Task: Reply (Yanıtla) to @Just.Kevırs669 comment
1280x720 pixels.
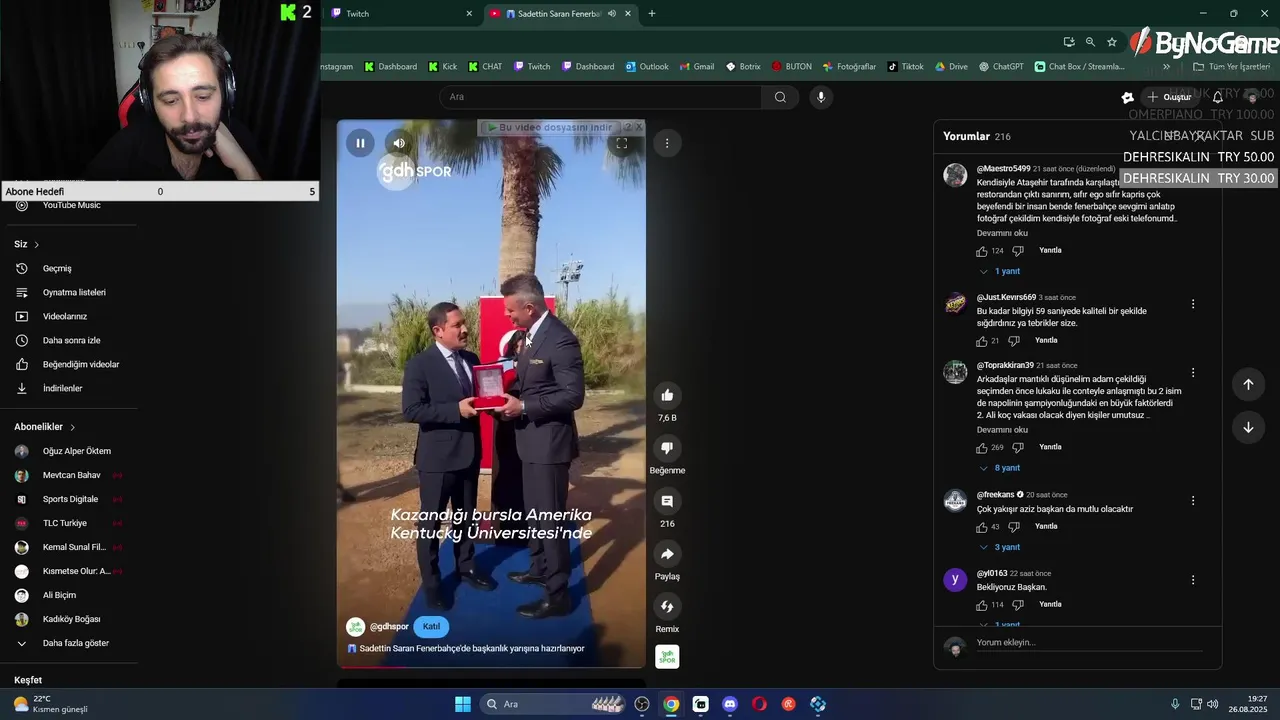Action: tap(1046, 341)
